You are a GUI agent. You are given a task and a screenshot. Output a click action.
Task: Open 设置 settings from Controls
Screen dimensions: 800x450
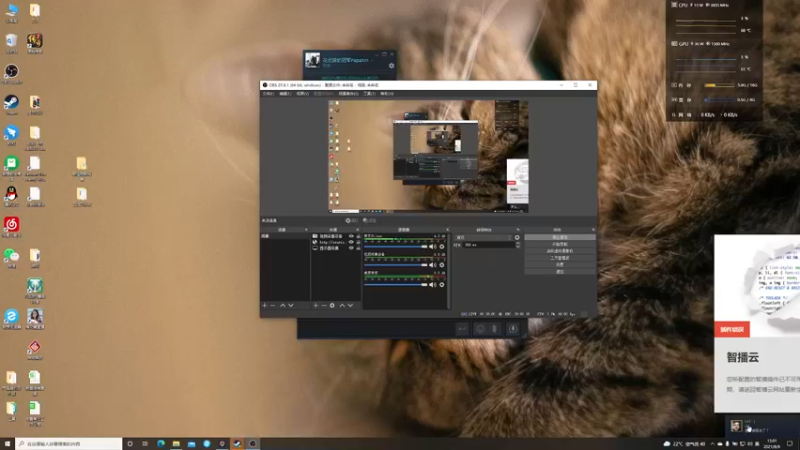tap(560, 265)
